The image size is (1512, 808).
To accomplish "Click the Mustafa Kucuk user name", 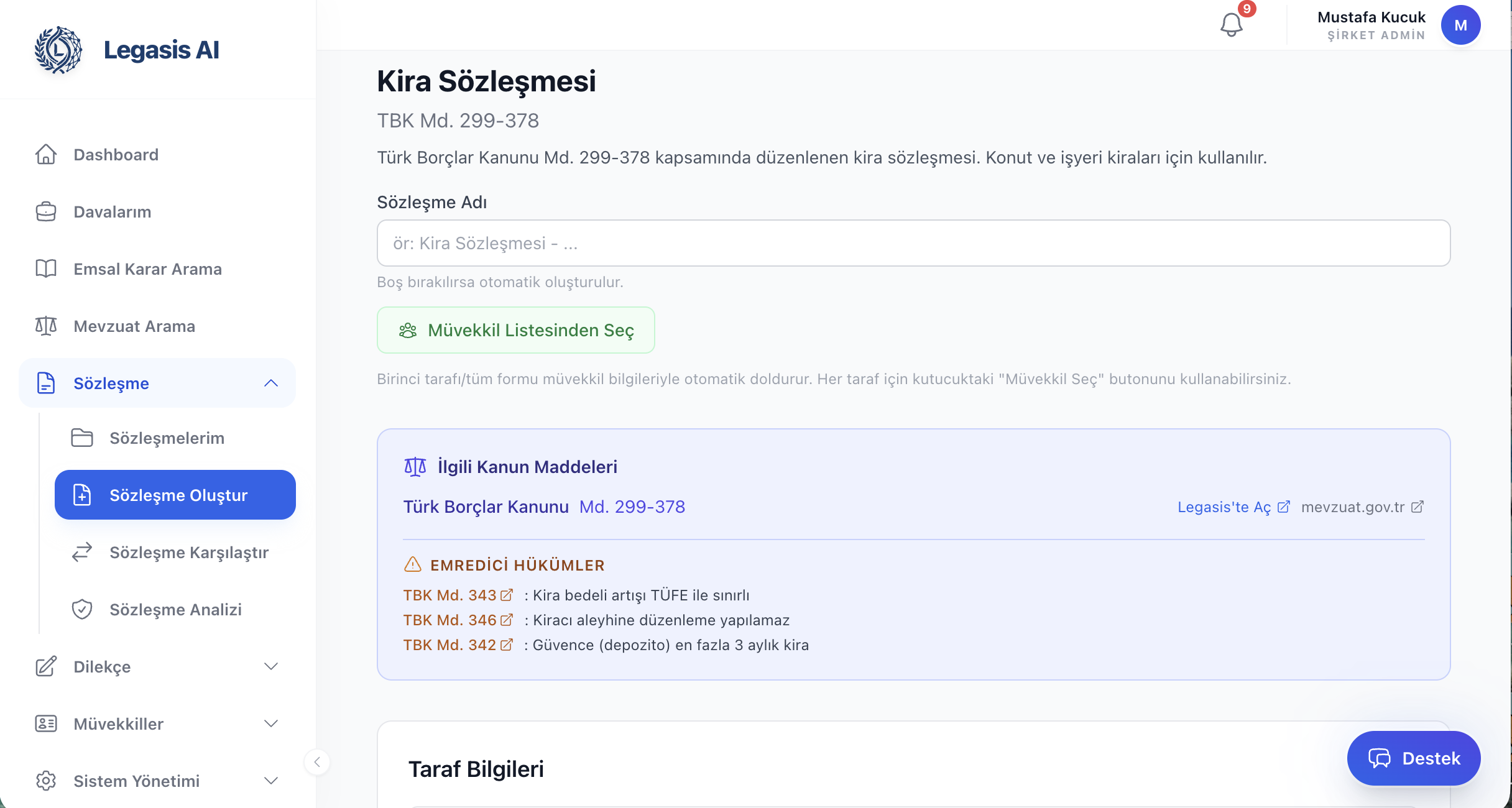I will 1371,17.
